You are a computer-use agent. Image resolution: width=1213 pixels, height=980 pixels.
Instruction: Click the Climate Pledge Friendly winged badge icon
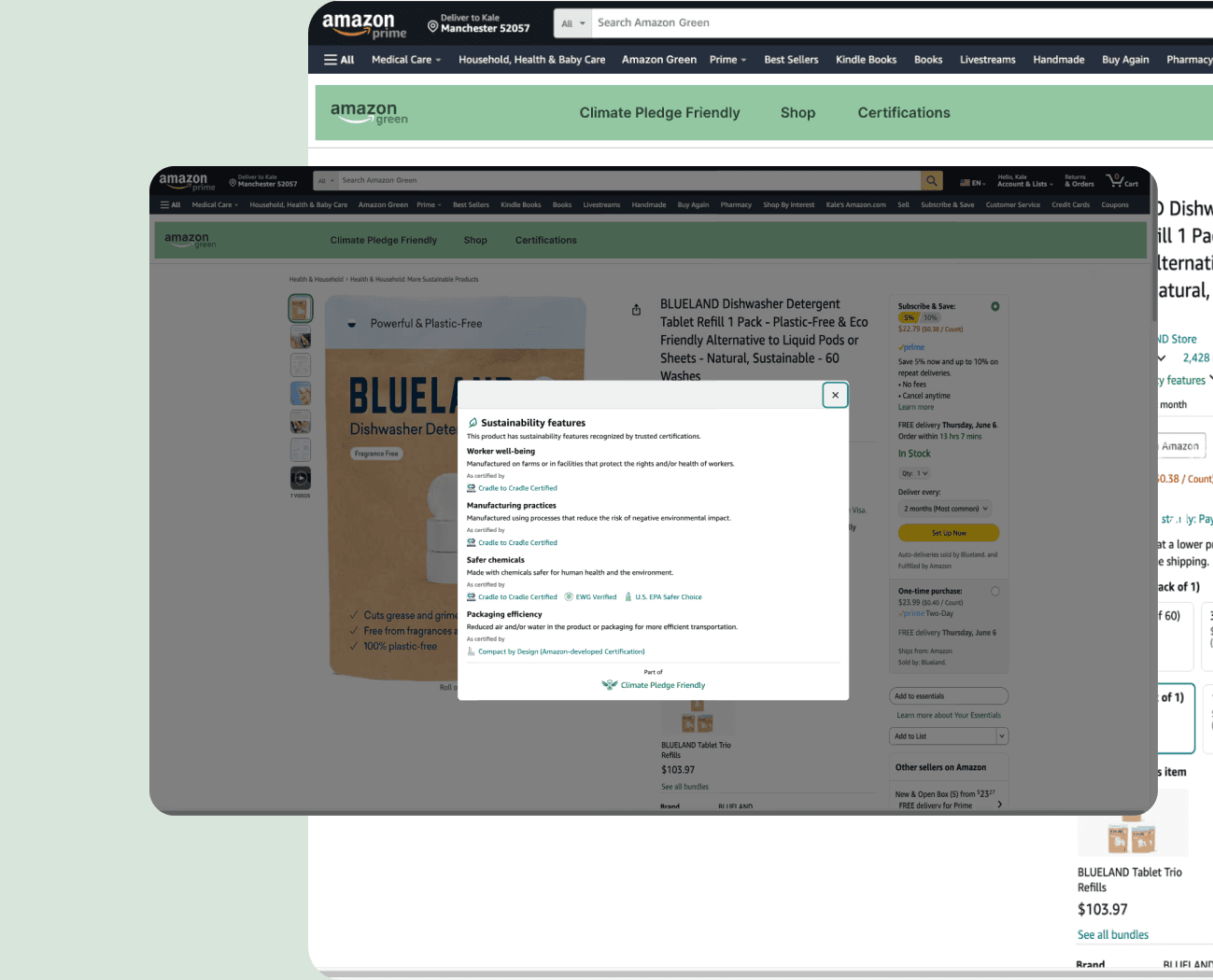point(610,685)
